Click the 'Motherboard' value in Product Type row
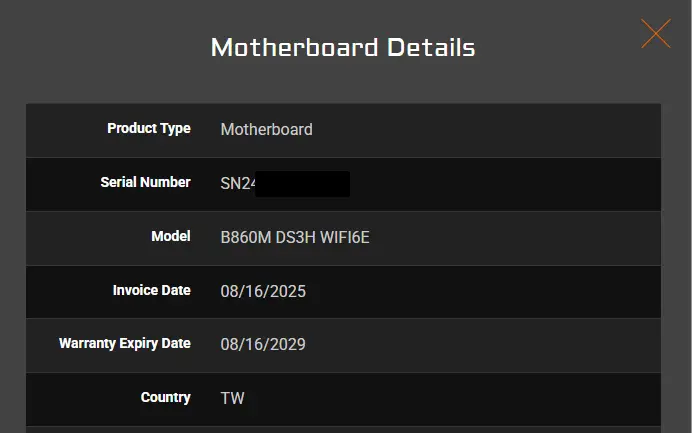Screen dimensions: 692x433 (x=266, y=129)
